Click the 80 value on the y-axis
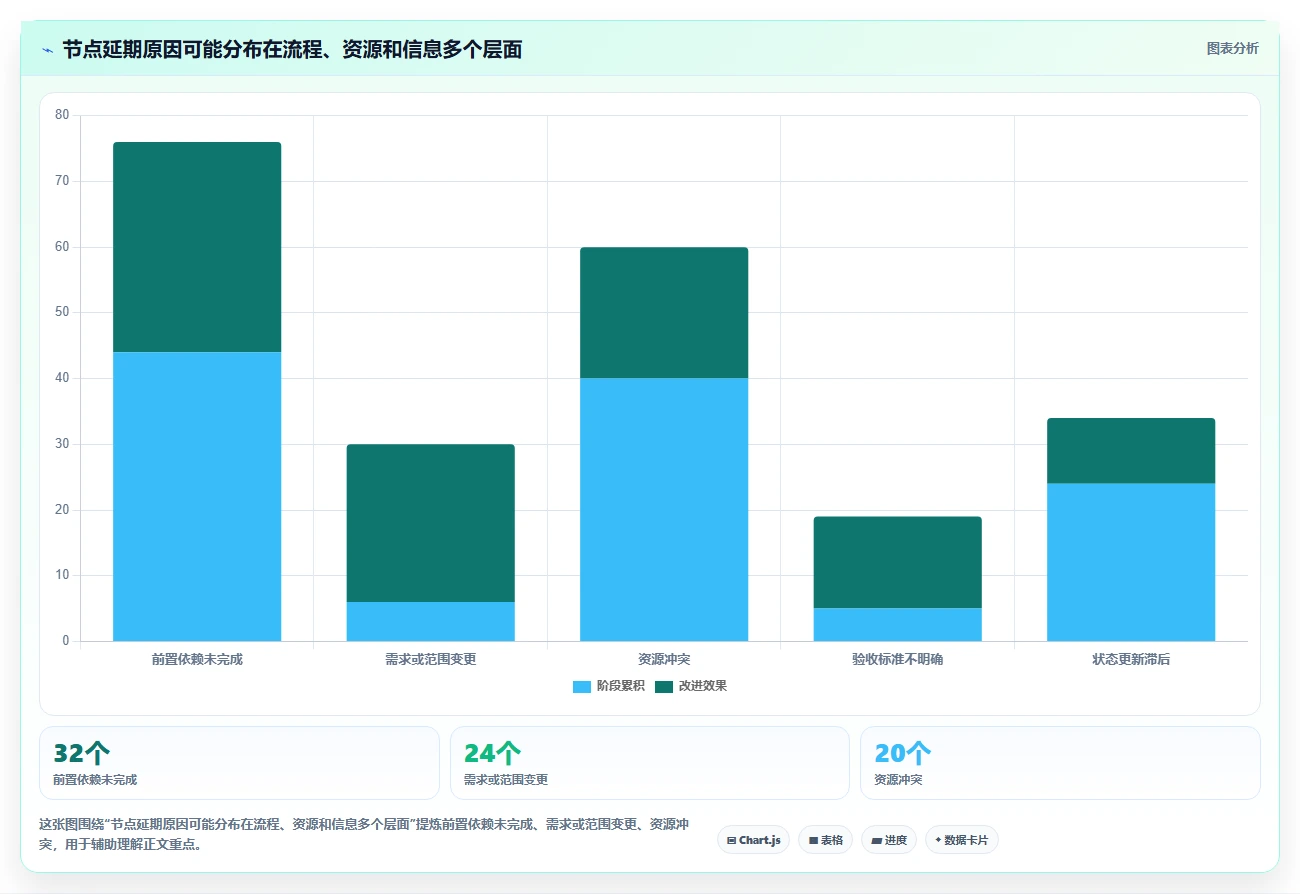The width and height of the screenshot is (1300, 894). click(62, 115)
